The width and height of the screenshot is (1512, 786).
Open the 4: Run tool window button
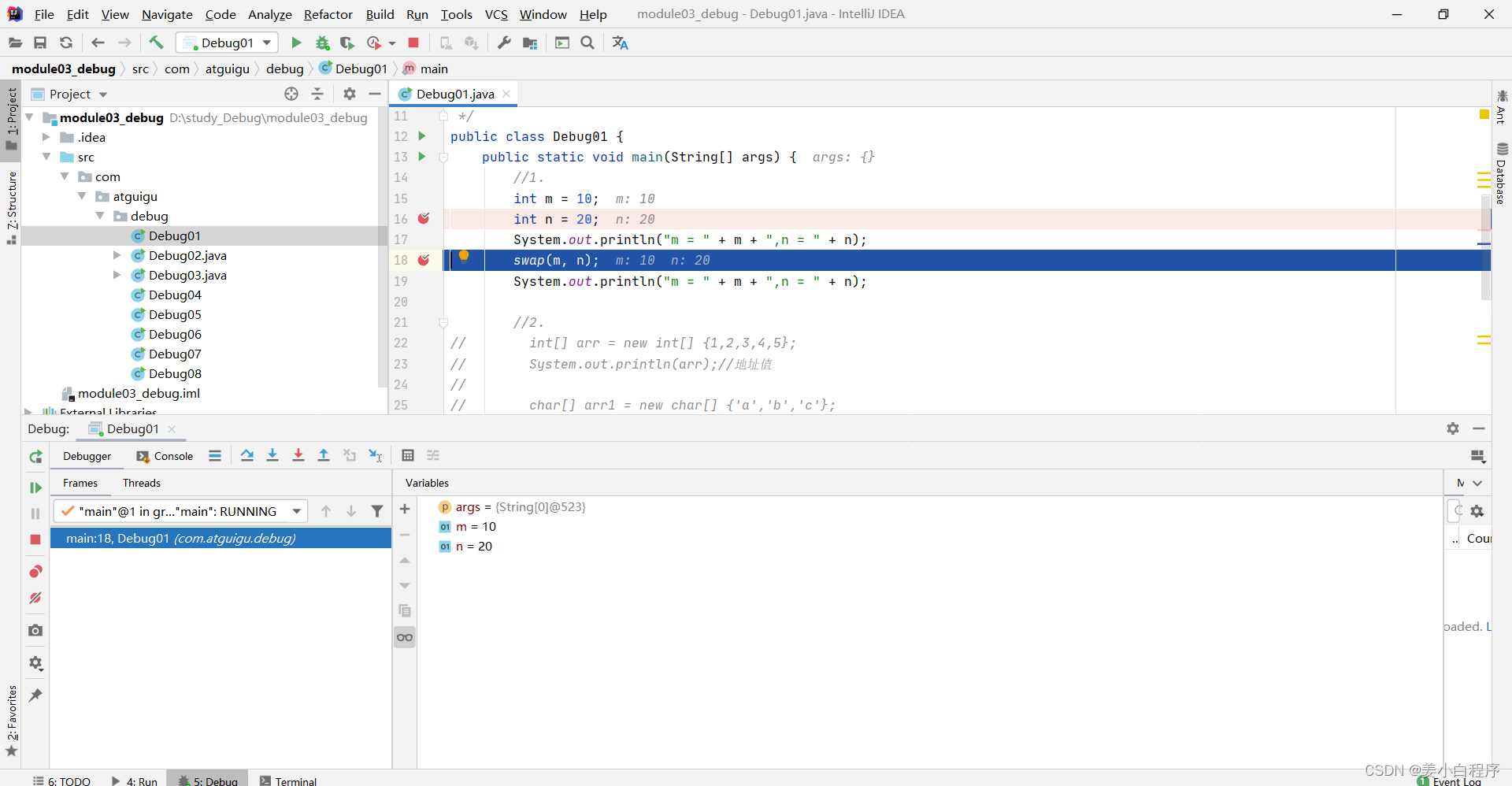[x=134, y=780]
